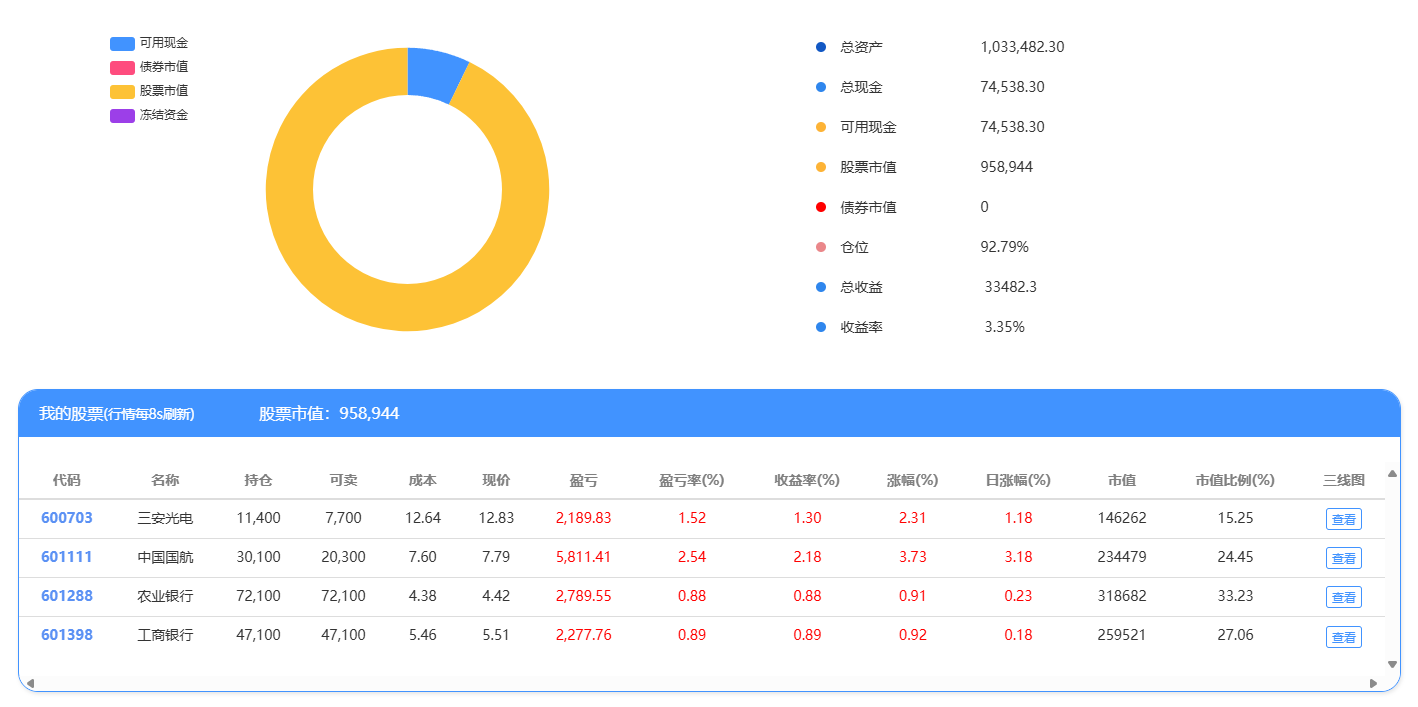Open stock code 601398 link

tap(67, 635)
